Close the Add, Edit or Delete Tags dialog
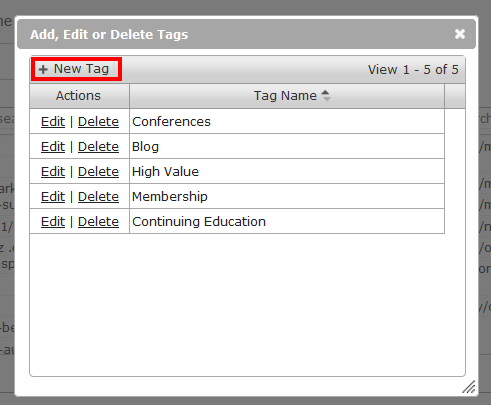 pos(460,34)
